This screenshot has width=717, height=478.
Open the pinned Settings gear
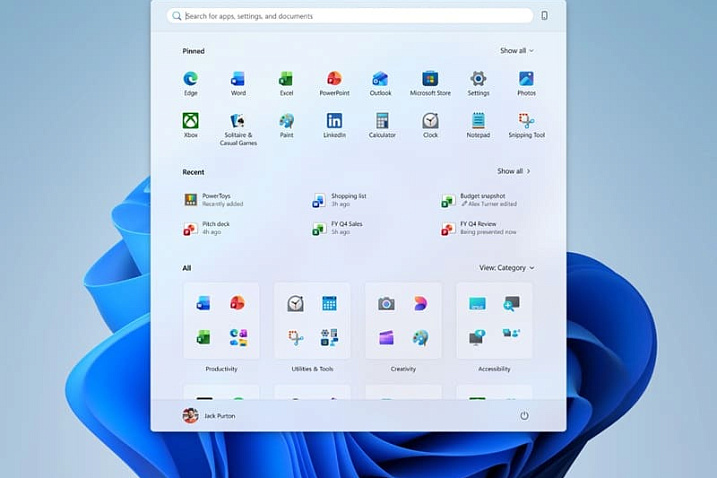click(x=478, y=83)
